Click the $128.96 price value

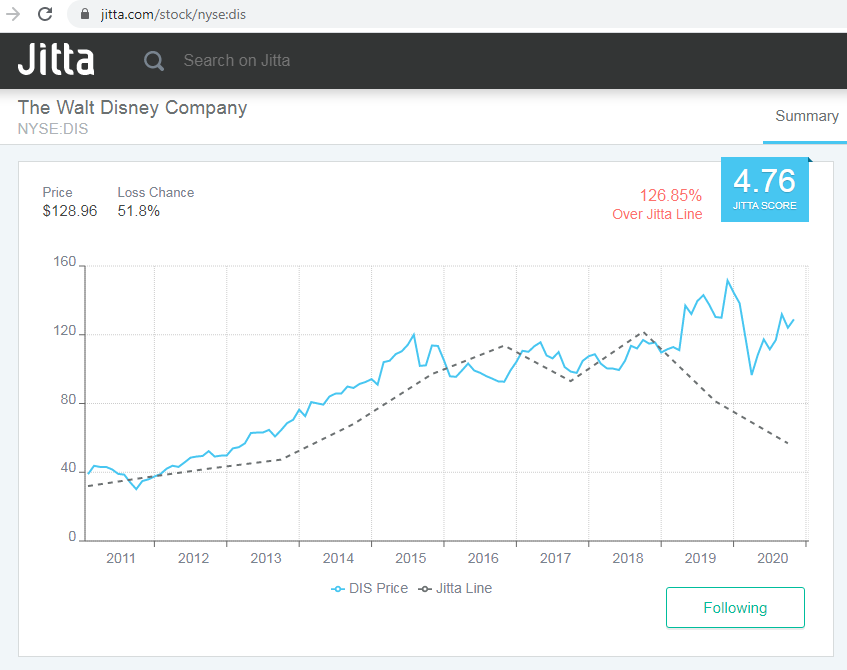pyautogui.click(x=70, y=211)
